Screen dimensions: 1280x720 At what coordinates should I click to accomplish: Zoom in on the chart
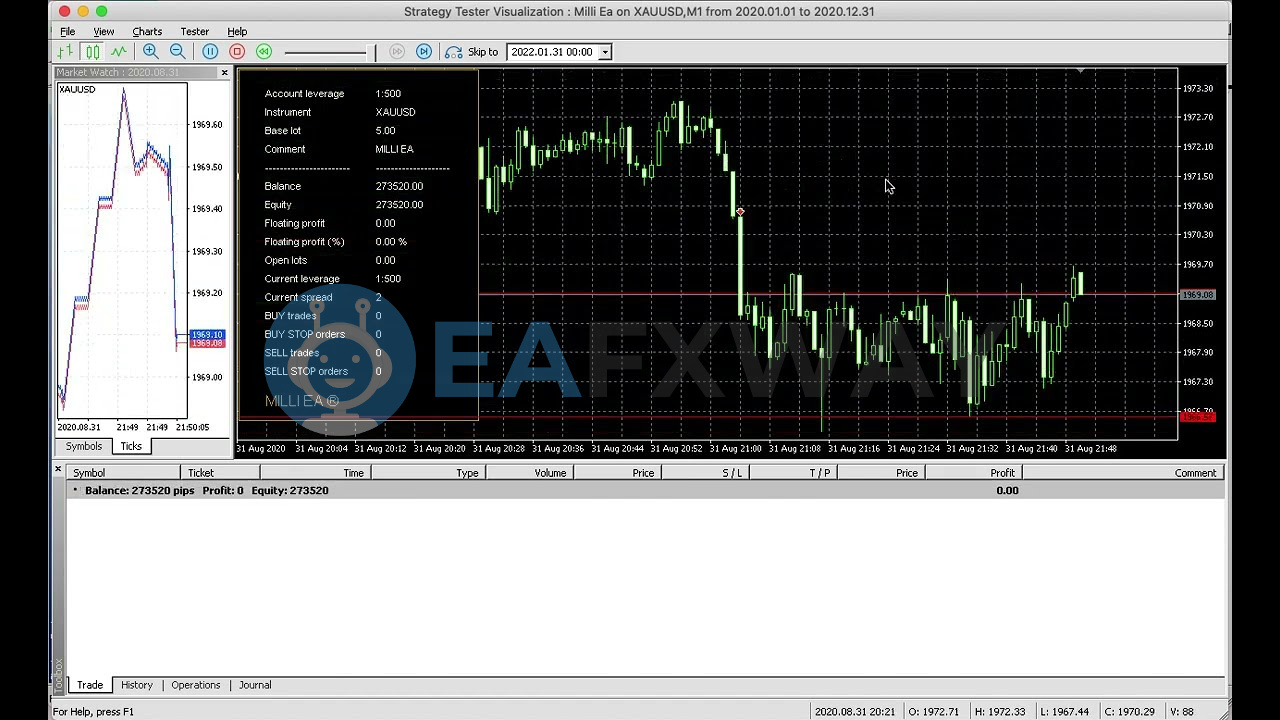[x=150, y=52]
